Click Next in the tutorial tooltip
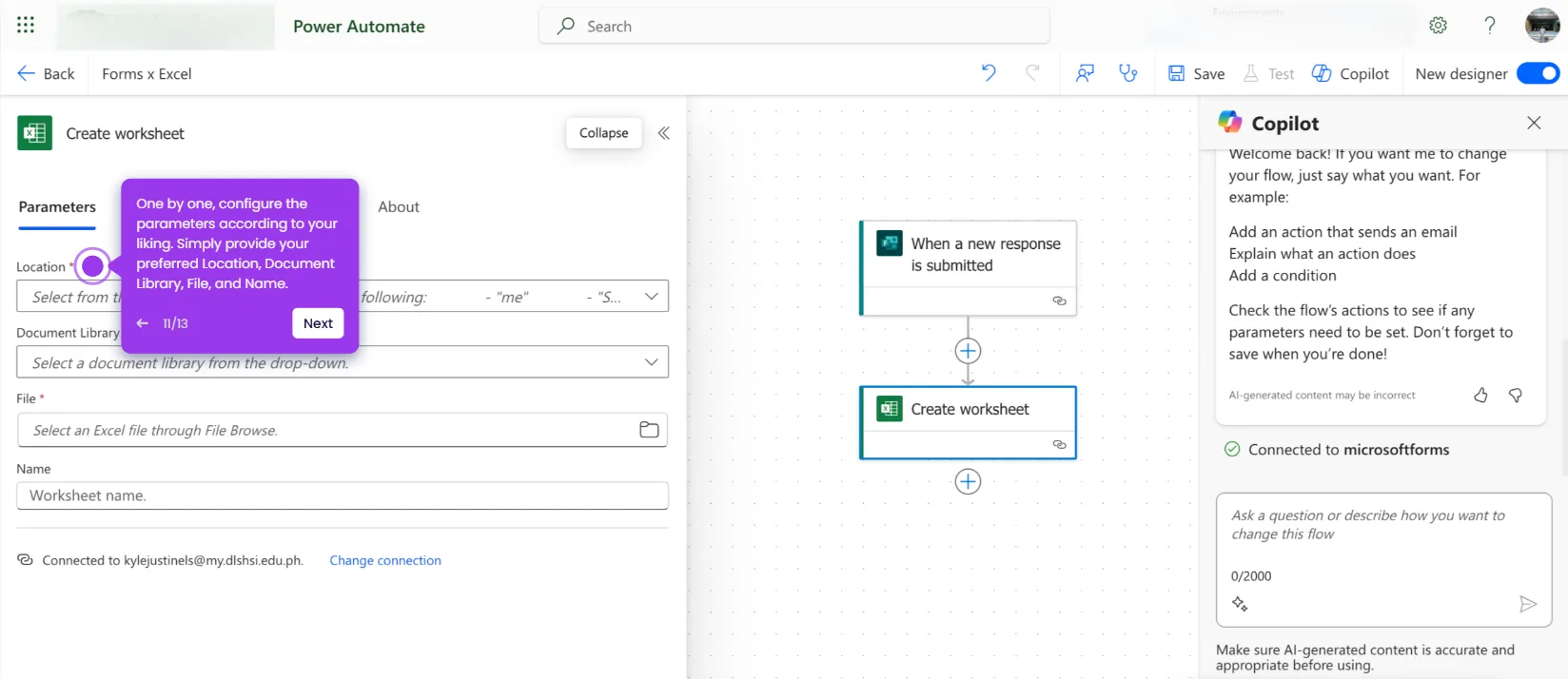Screen dimensions: 1568x679 pos(318,323)
